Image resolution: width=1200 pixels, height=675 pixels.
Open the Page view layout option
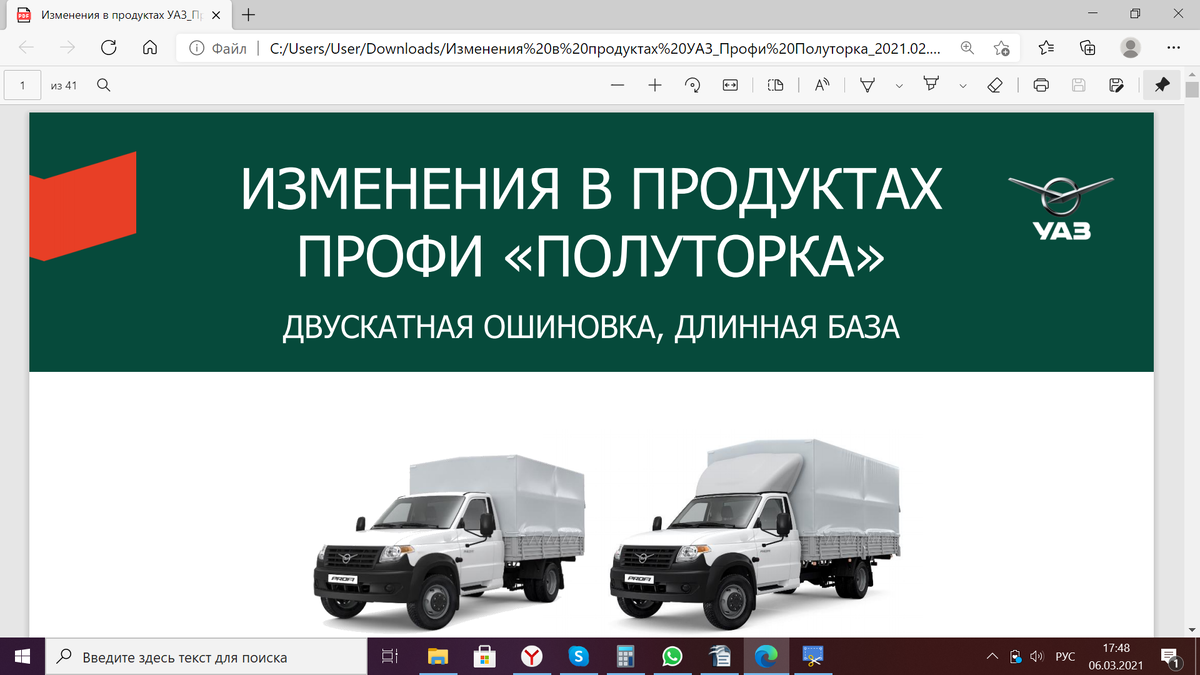click(775, 86)
